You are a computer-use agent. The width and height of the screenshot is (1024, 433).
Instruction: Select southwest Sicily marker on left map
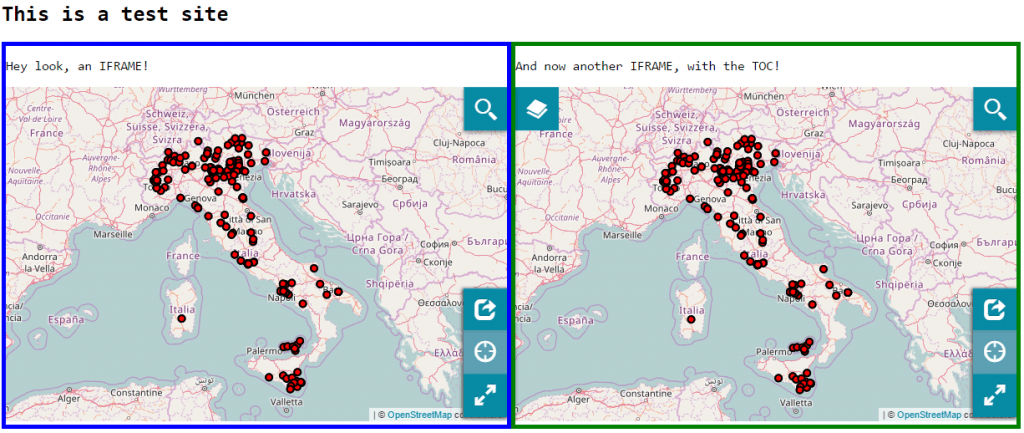(x=268, y=377)
